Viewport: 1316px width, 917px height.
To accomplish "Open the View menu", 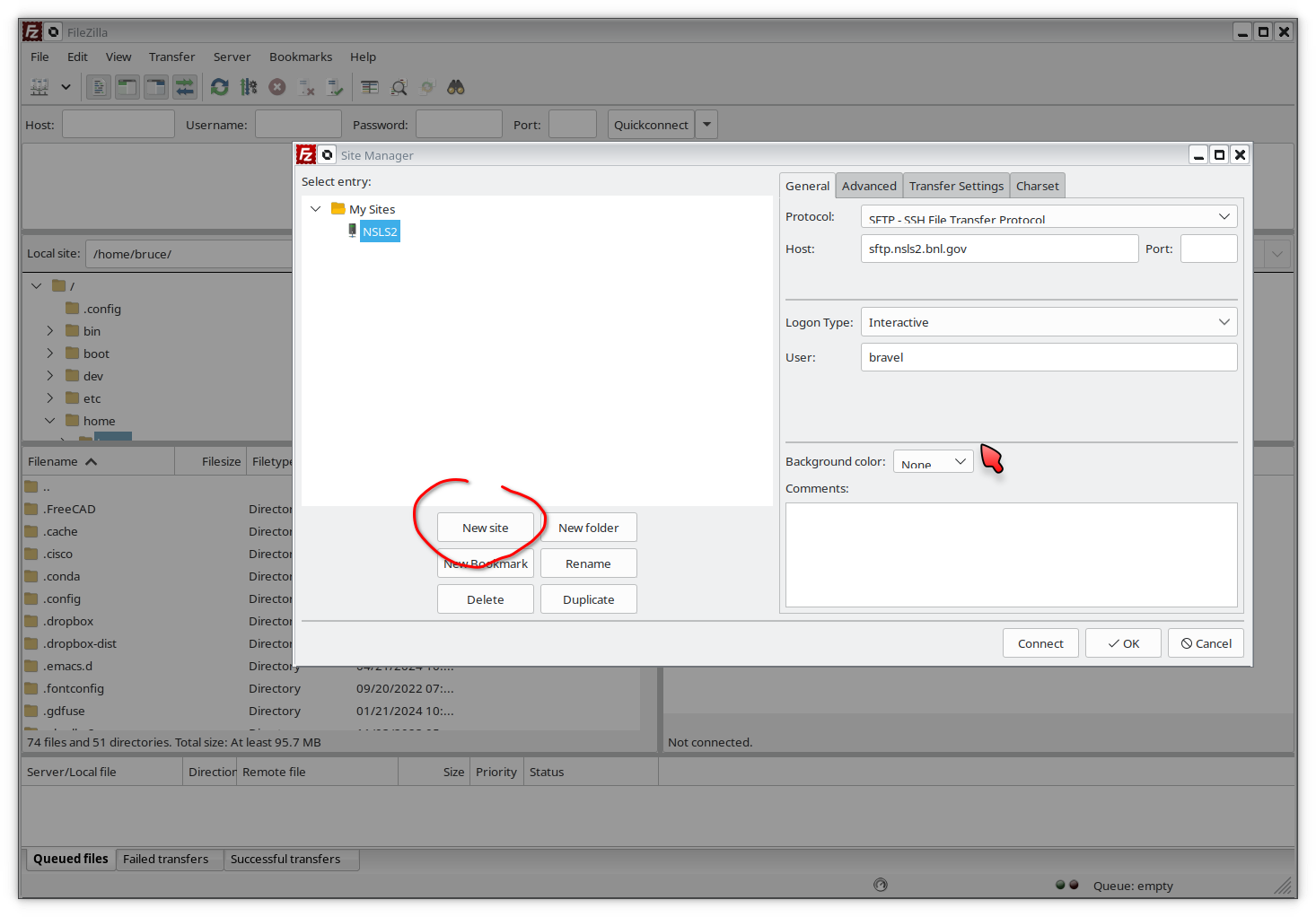I will (118, 57).
